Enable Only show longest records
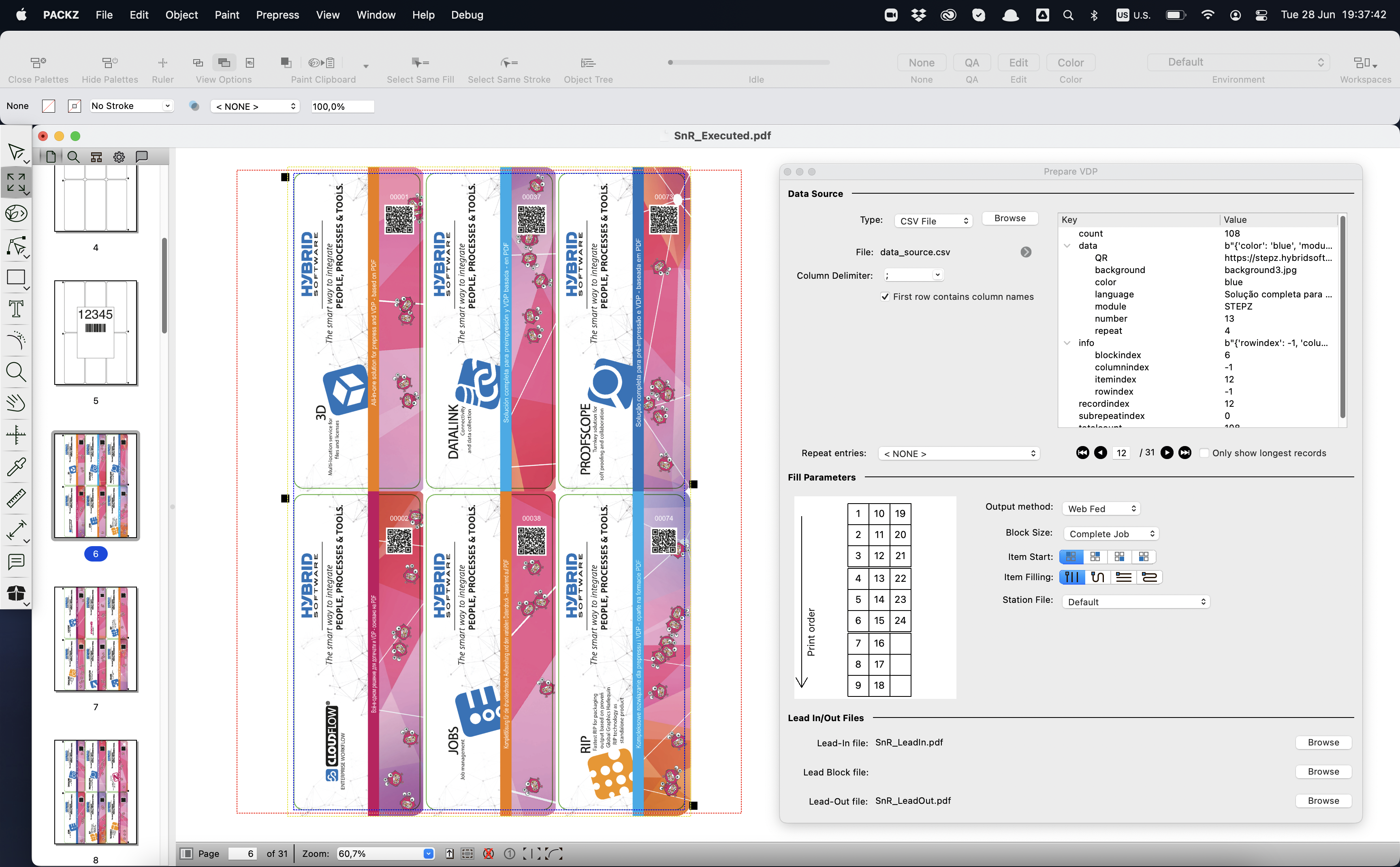 coord(1204,453)
